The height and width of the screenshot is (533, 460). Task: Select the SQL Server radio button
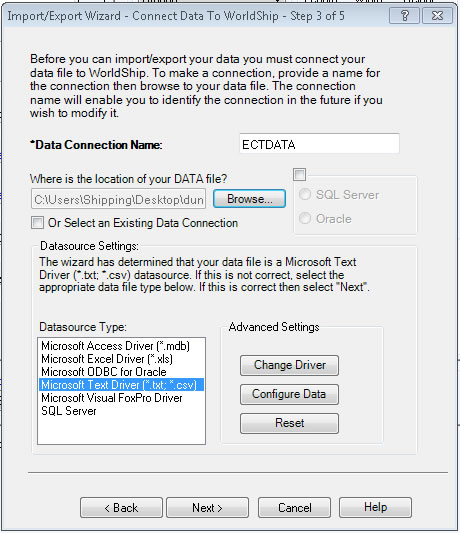point(305,194)
